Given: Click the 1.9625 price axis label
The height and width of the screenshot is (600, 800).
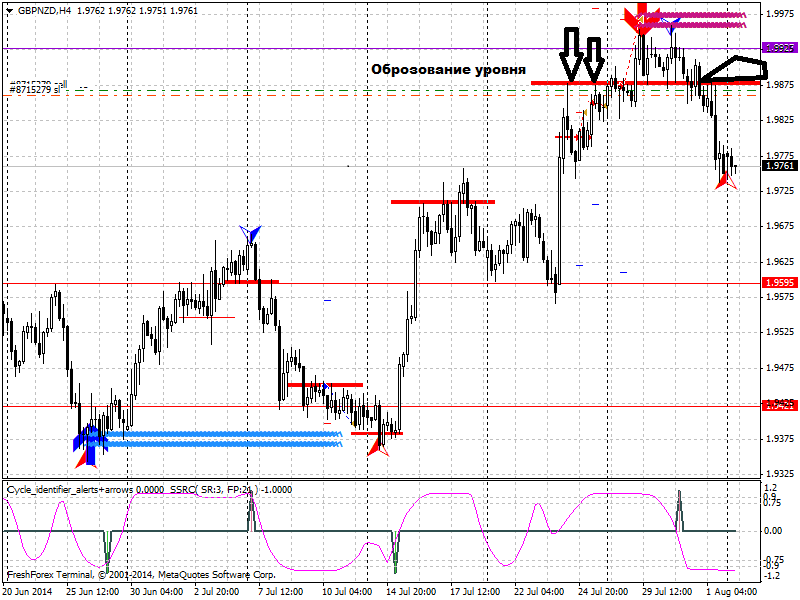Looking at the screenshot, I should point(781,262).
